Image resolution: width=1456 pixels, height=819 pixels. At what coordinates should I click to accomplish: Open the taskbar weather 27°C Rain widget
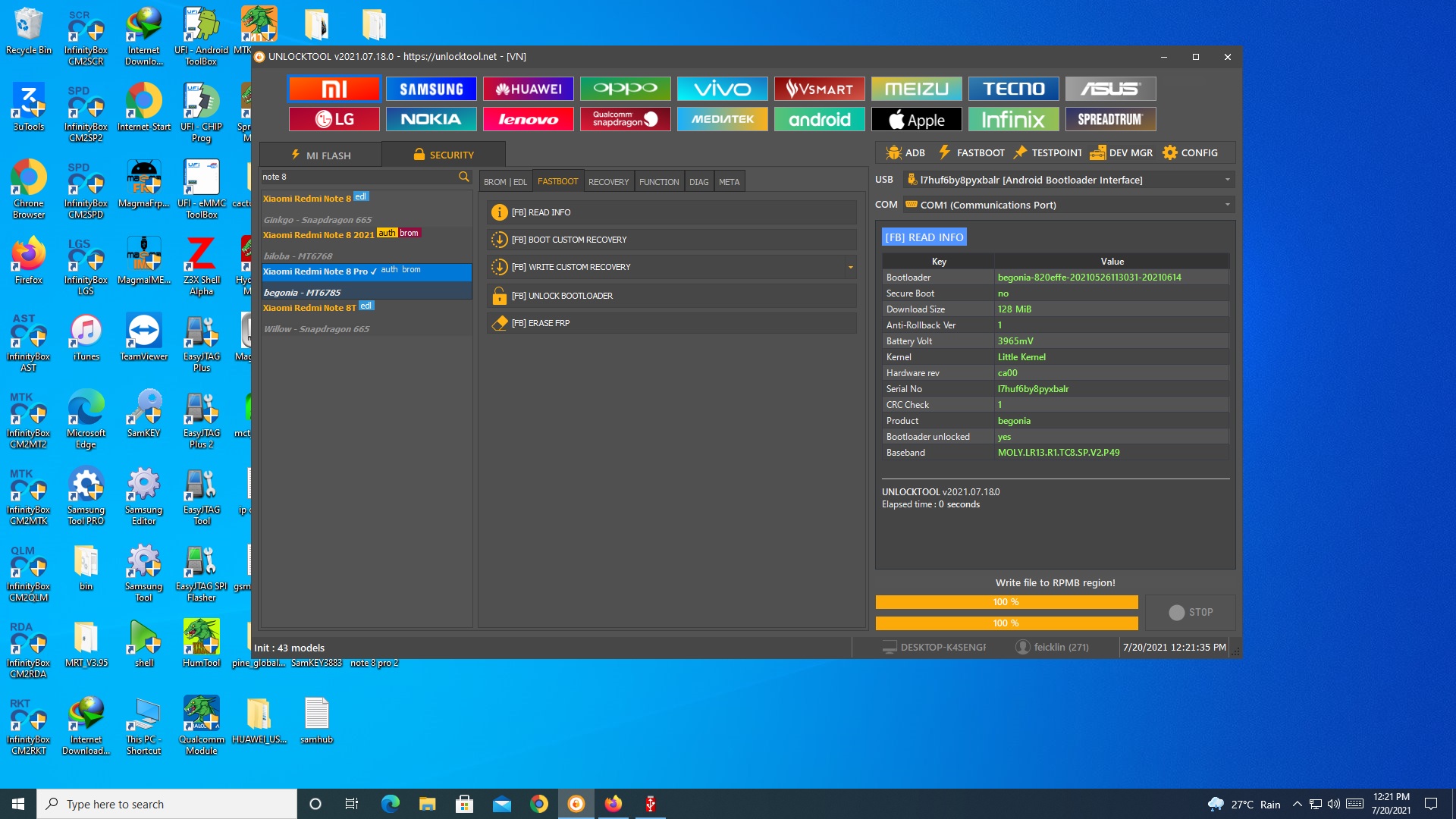point(1244,804)
